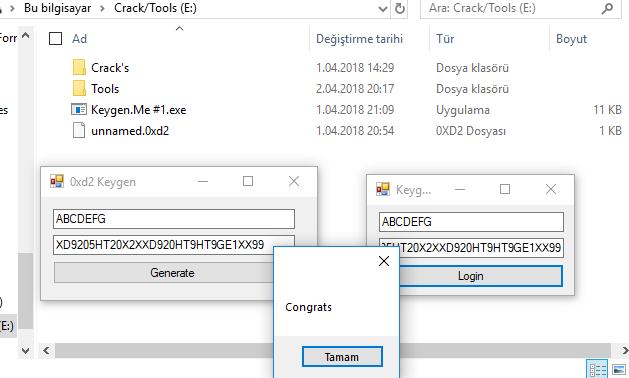The height and width of the screenshot is (378, 629).
Task: Click Bu bilgisayar in the breadcrumb
Action: coord(57,8)
